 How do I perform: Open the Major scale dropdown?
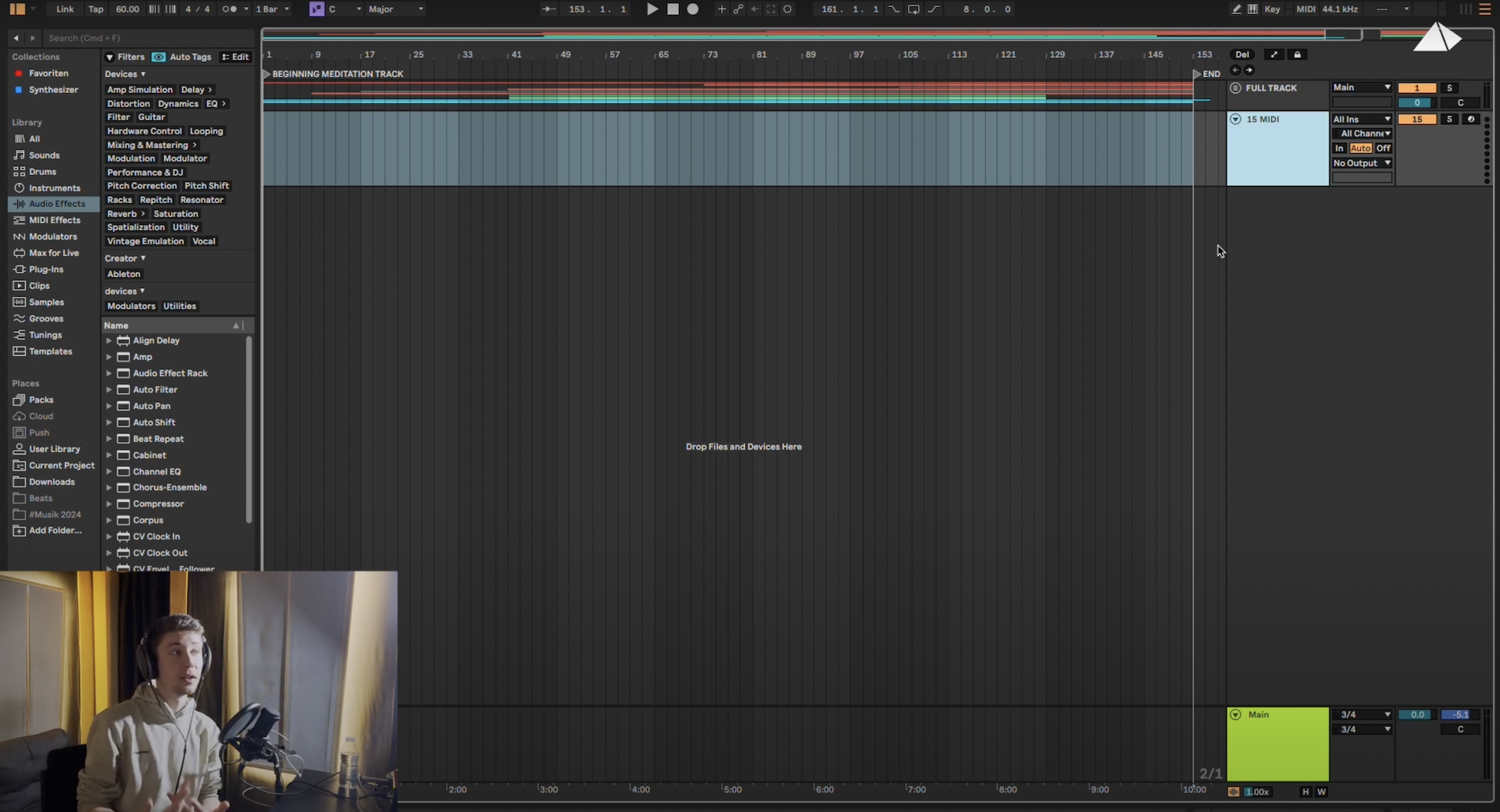[396, 9]
